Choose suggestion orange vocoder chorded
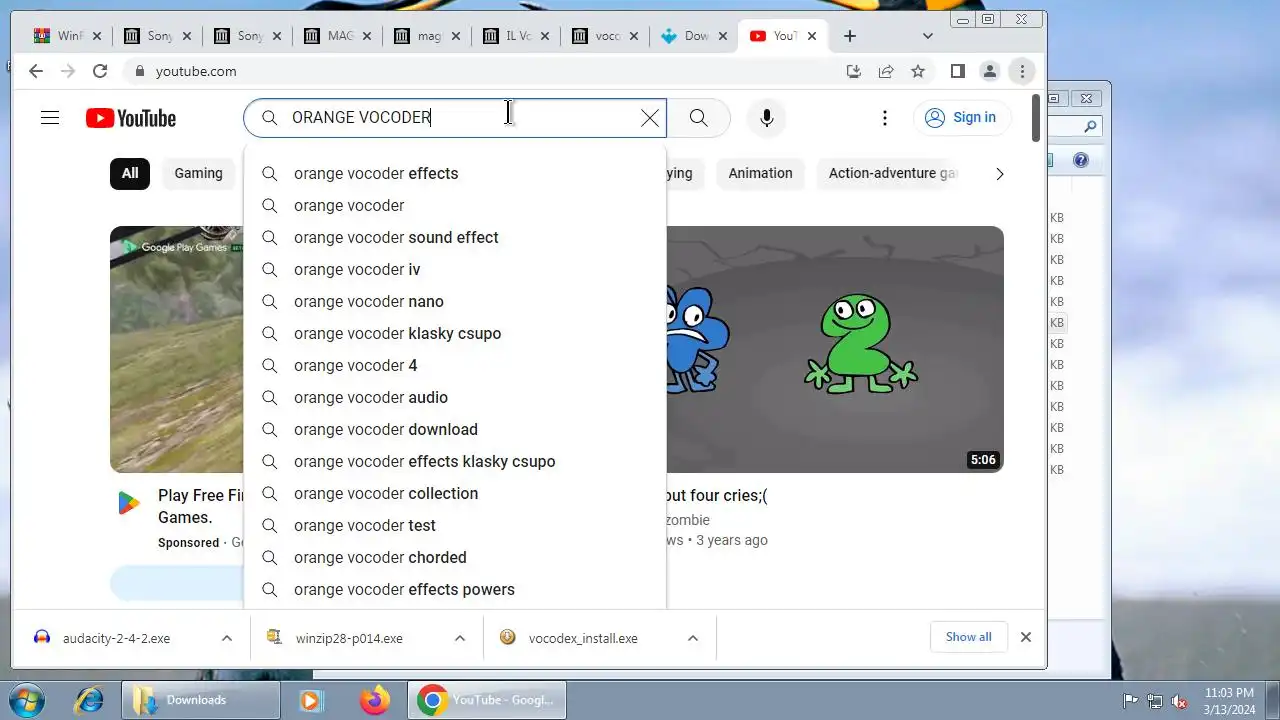 [x=455, y=557]
